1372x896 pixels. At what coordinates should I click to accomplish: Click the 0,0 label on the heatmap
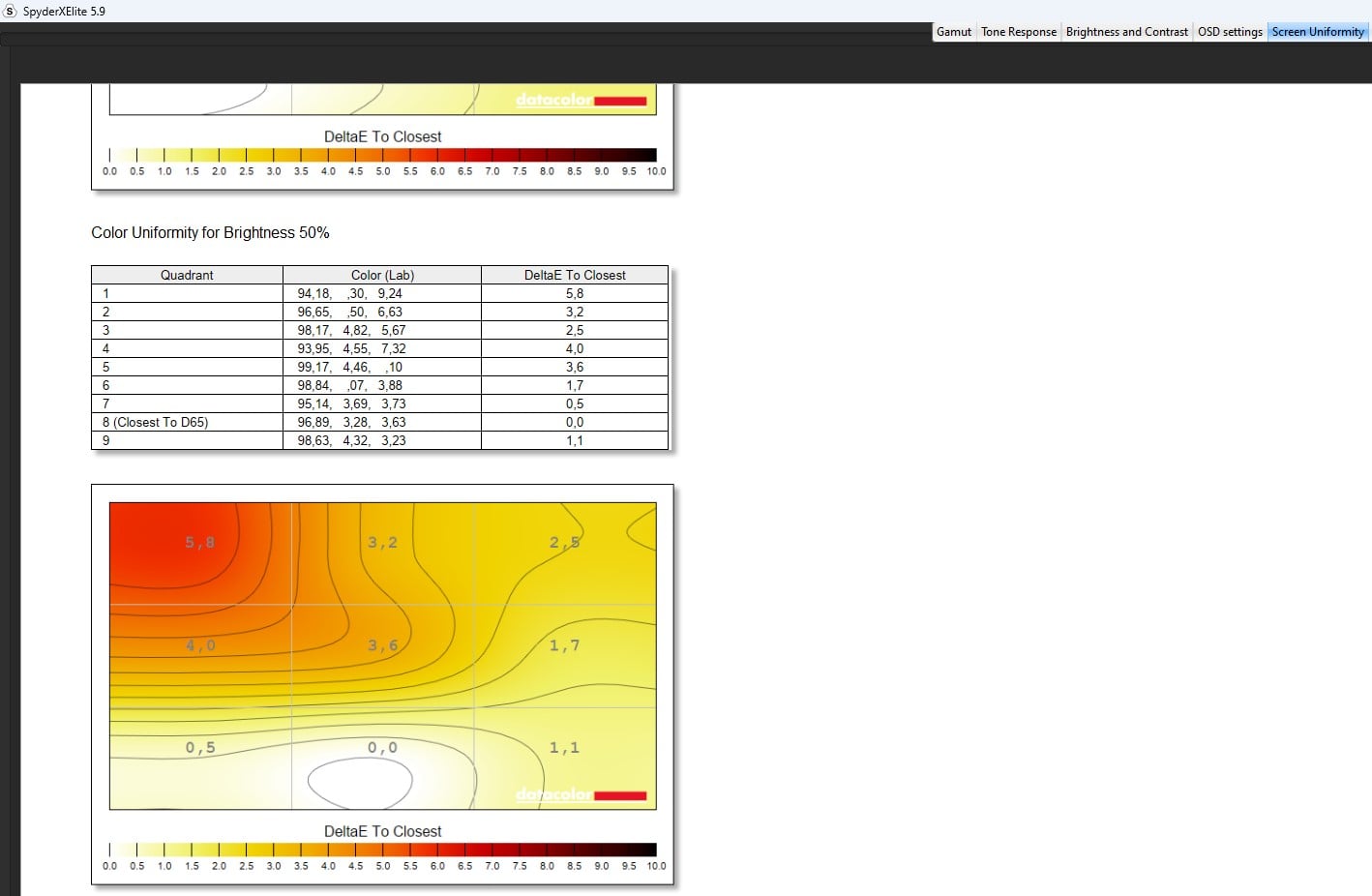pos(382,748)
